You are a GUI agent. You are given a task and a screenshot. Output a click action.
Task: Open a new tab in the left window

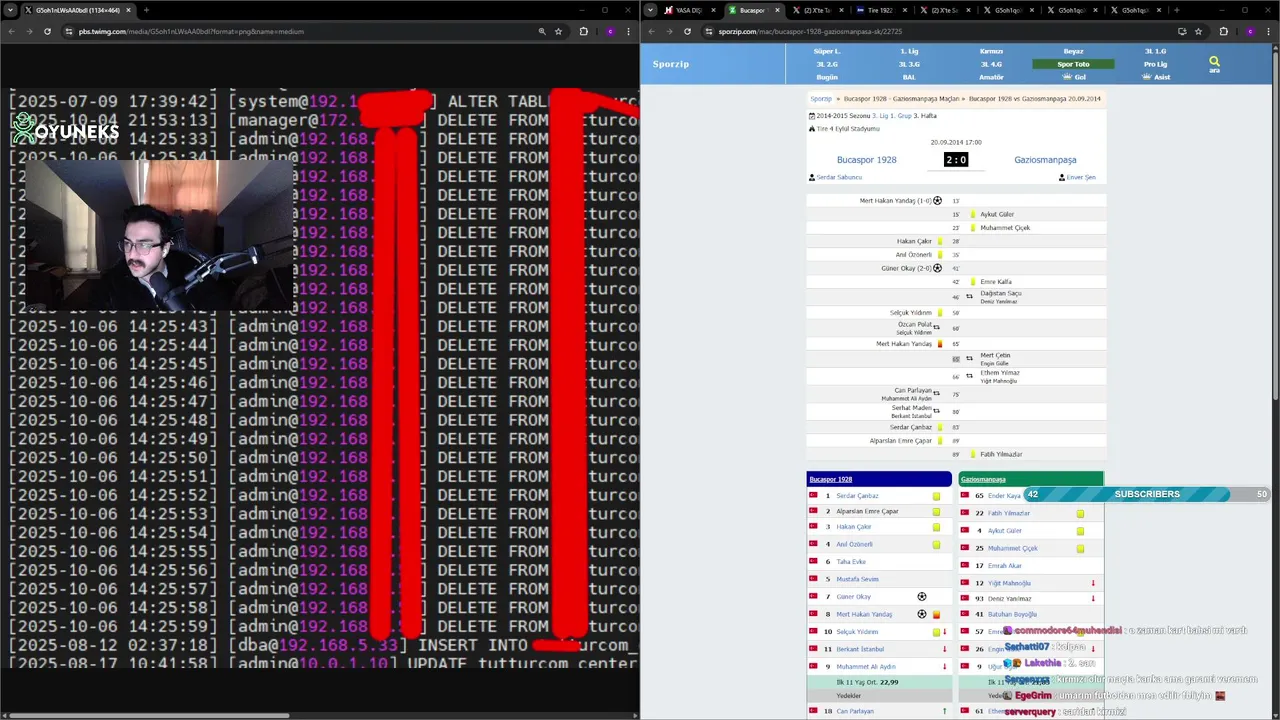coord(146,10)
